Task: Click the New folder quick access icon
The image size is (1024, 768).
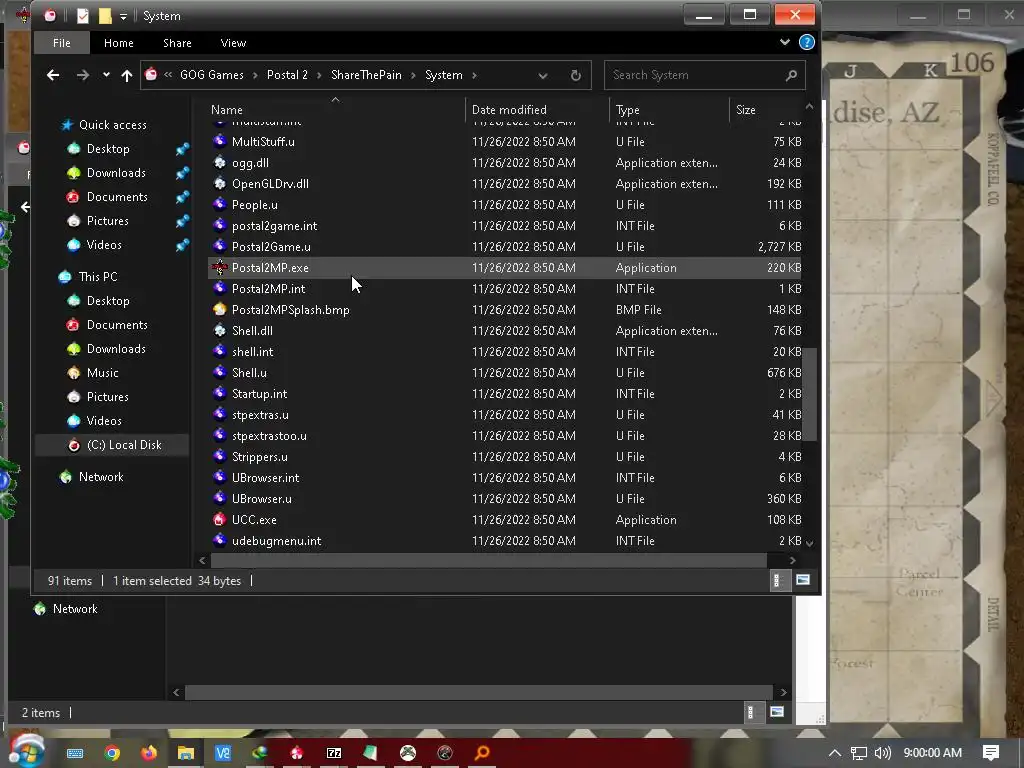Action: coord(104,16)
